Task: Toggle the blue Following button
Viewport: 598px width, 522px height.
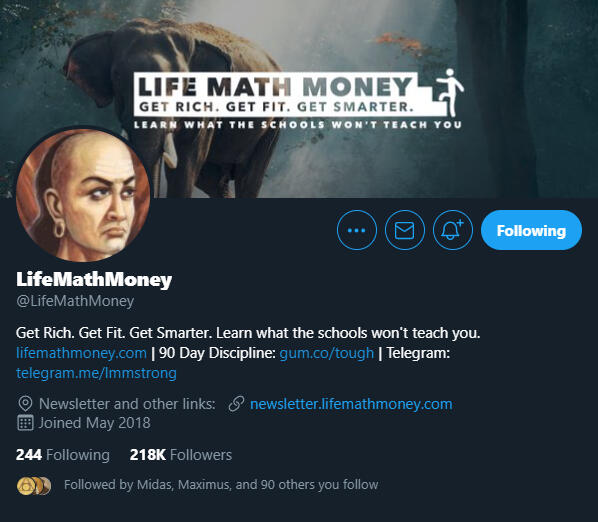Action: (531, 230)
